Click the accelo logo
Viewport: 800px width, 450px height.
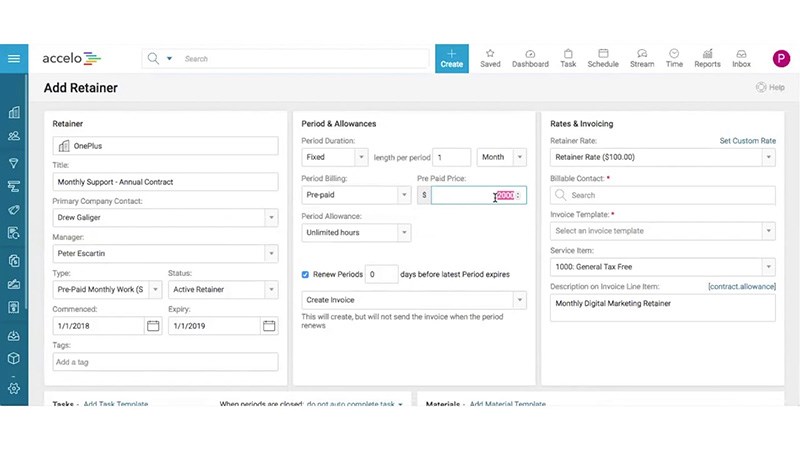71,59
